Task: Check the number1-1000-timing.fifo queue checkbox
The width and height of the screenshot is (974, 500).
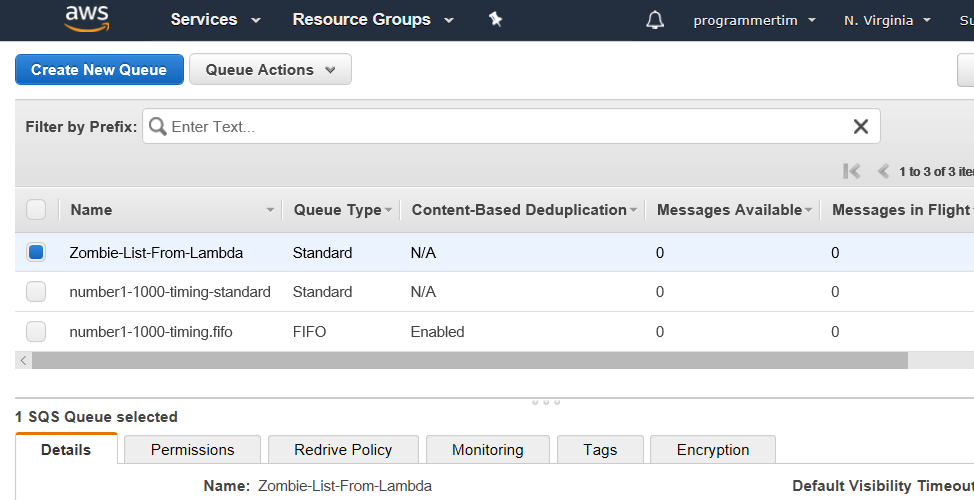Action: point(36,331)
